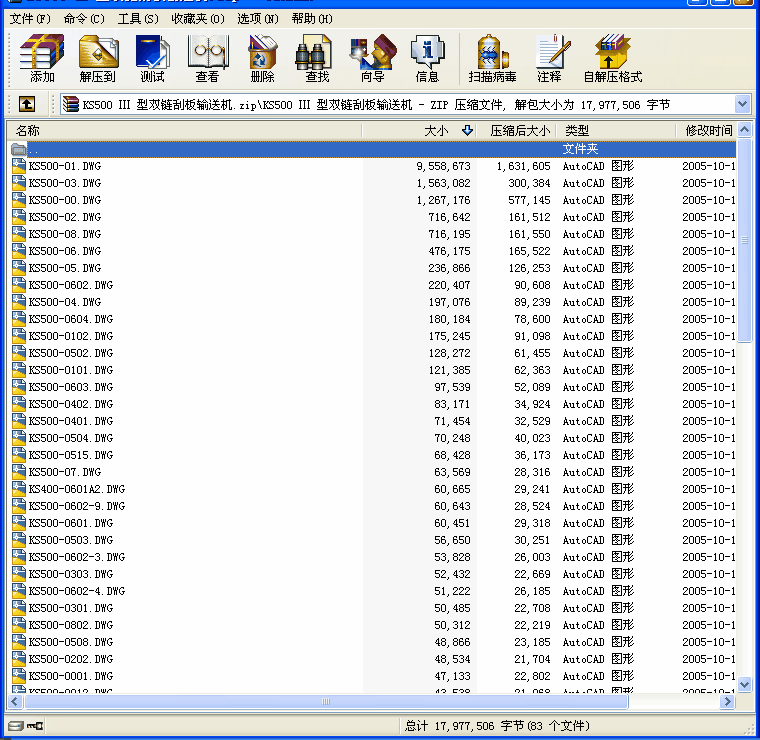Open the parent folder '..' entry
The height and width of the screenshot is (740, 760).
[34, 149]
